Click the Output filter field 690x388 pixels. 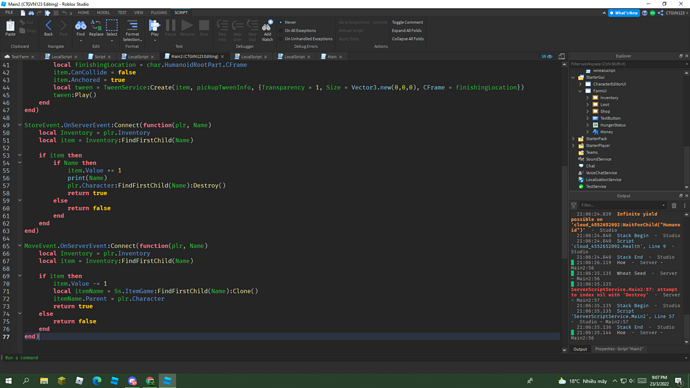click(x=622, y=205)
